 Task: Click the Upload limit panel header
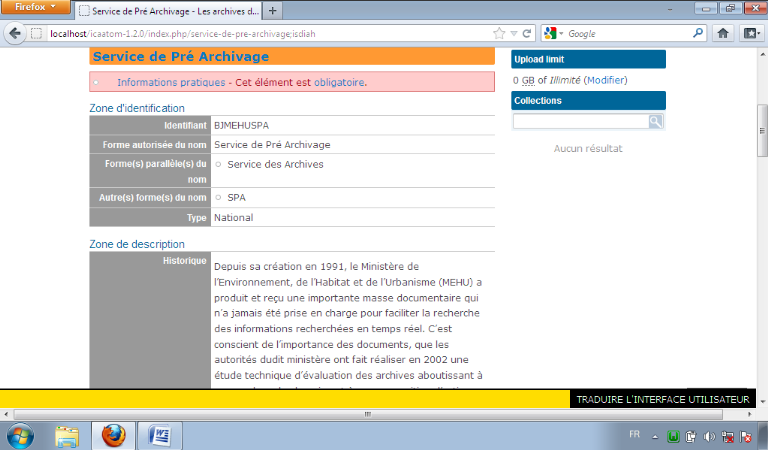[588, 59]
